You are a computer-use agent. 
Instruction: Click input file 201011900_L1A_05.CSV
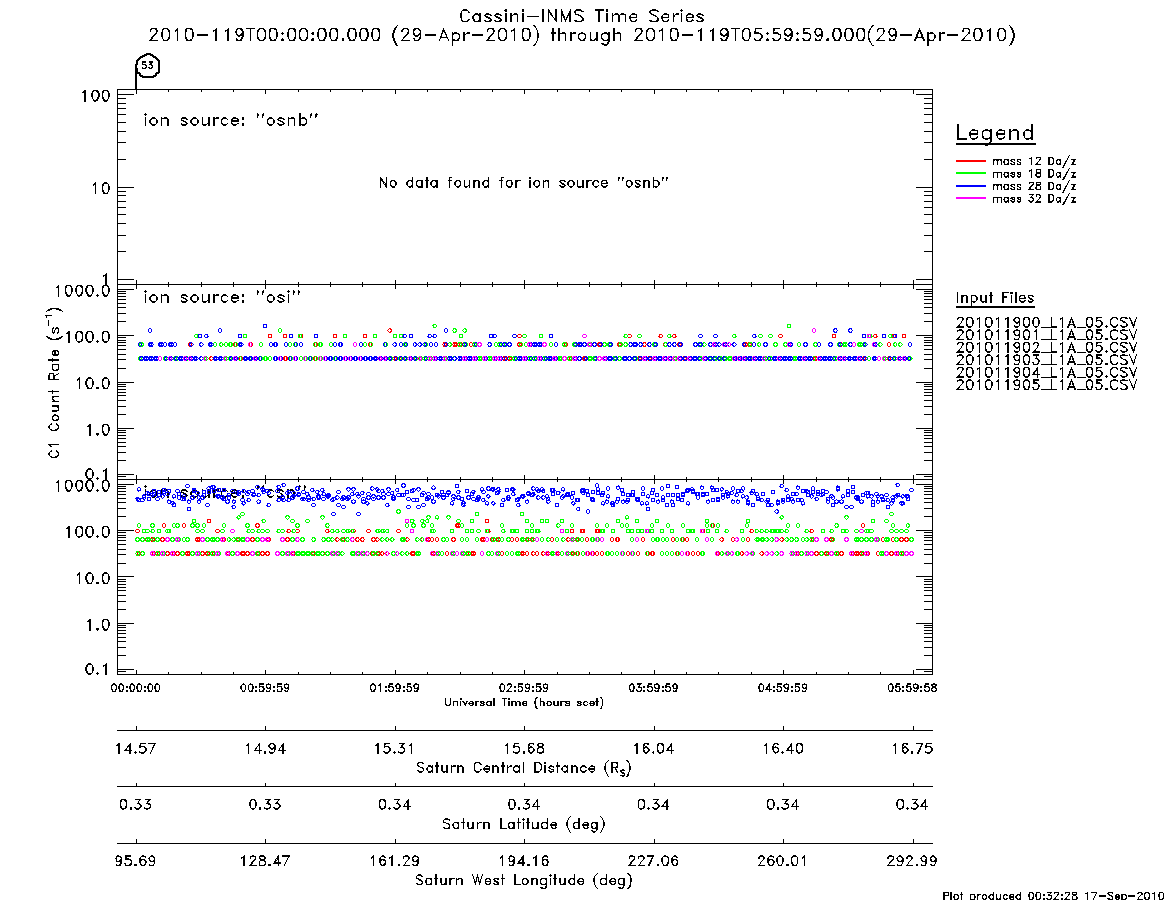1046,323
